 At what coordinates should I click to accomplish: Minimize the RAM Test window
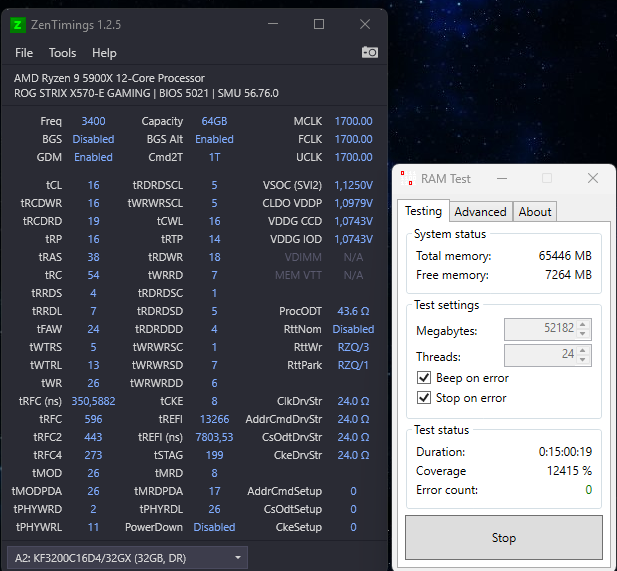coord(502,178)
